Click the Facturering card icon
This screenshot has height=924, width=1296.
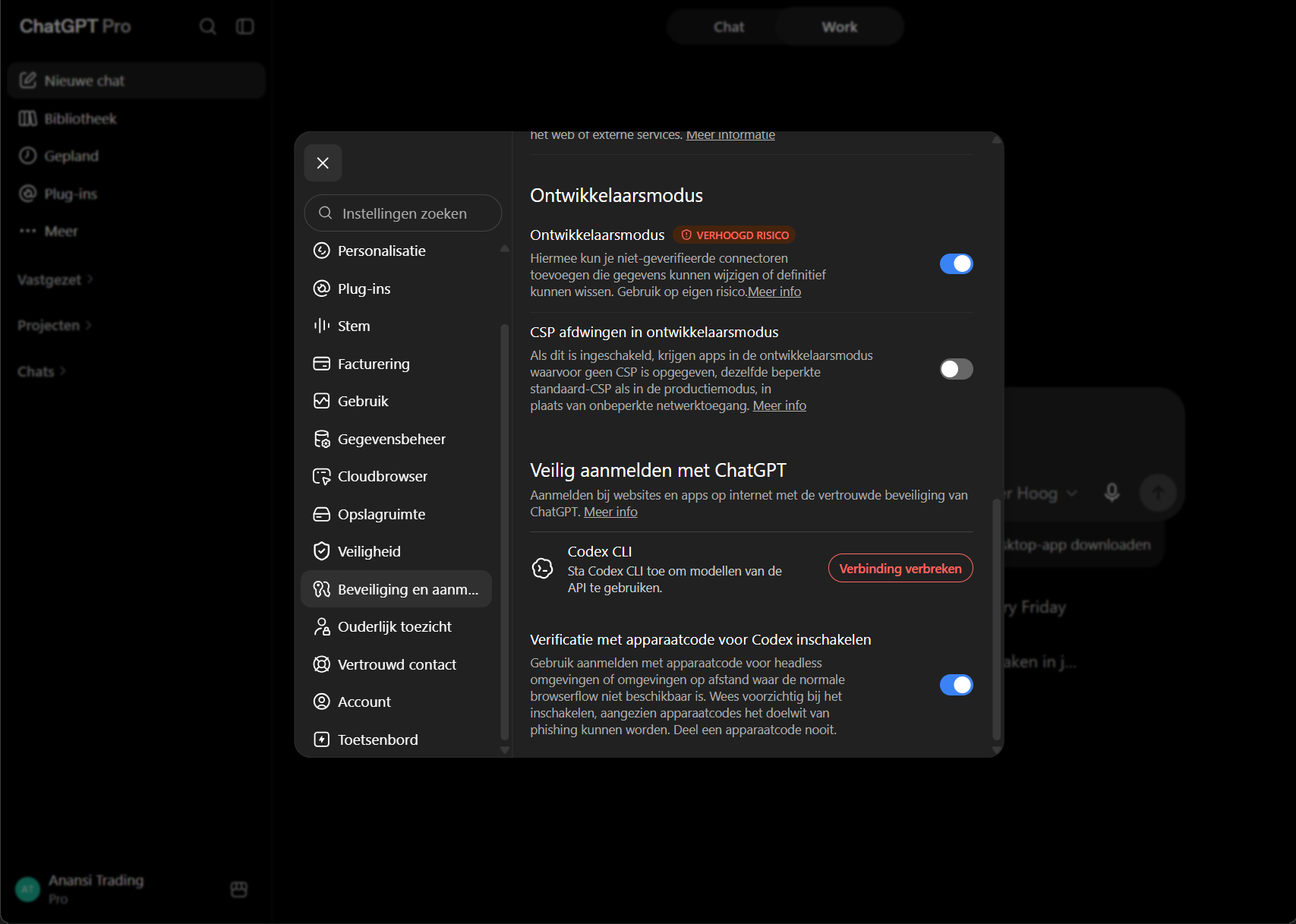(x=322, y=364)
